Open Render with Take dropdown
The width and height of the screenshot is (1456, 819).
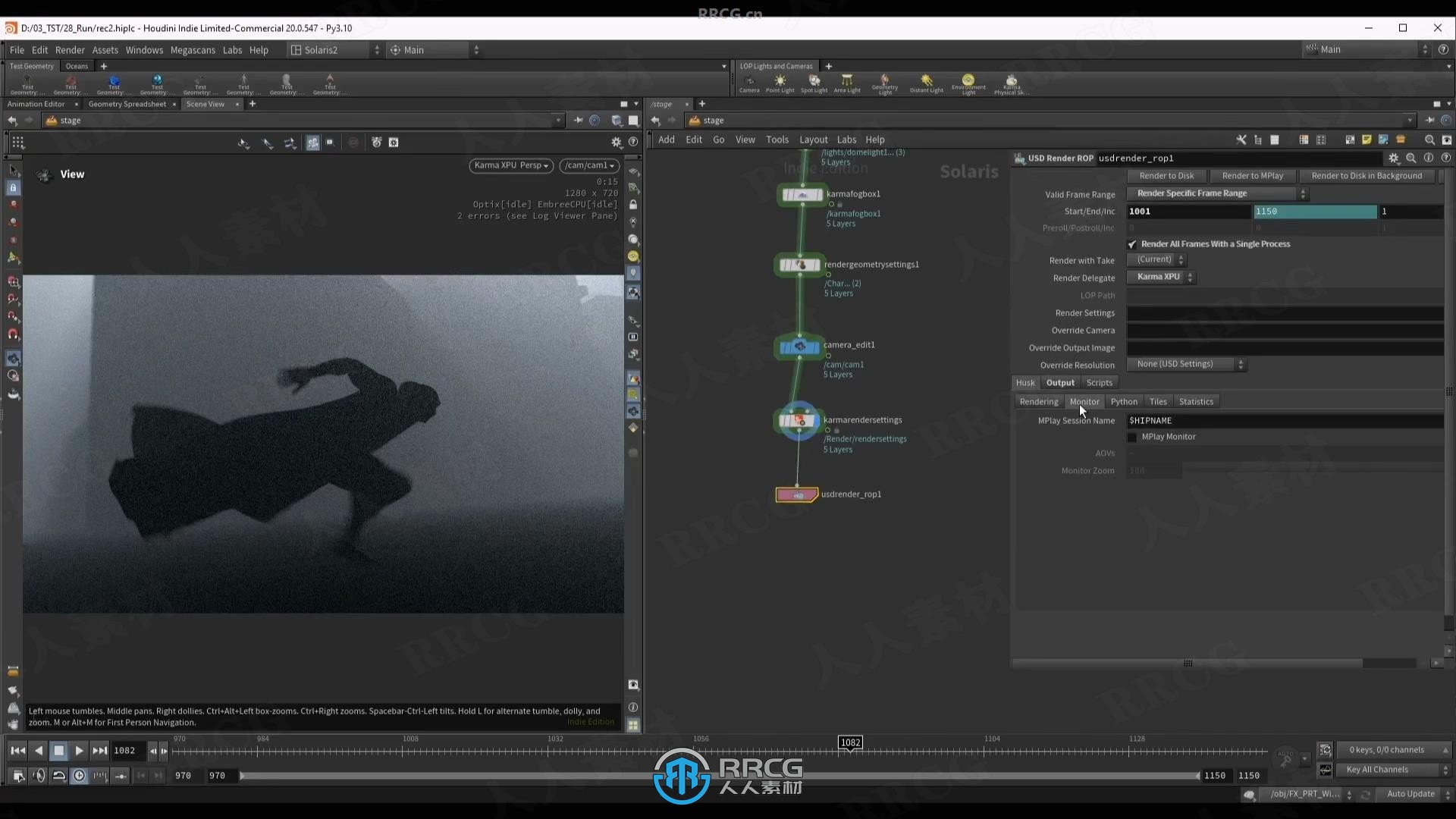[1157, 260]
